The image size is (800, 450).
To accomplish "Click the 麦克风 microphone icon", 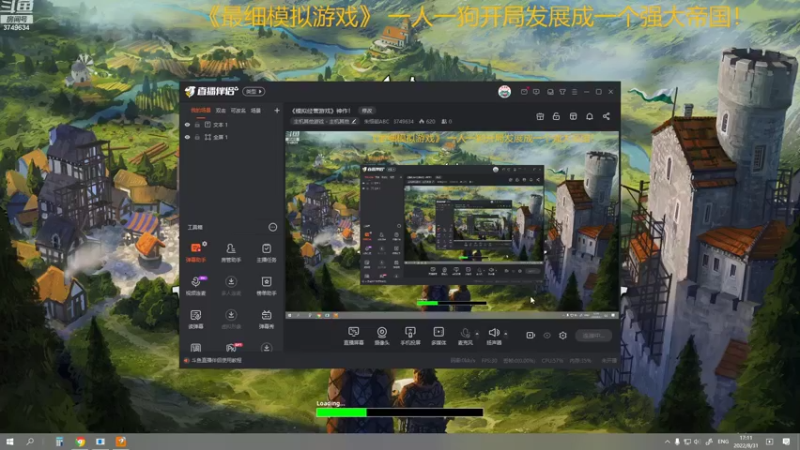I will coord(465,333).
